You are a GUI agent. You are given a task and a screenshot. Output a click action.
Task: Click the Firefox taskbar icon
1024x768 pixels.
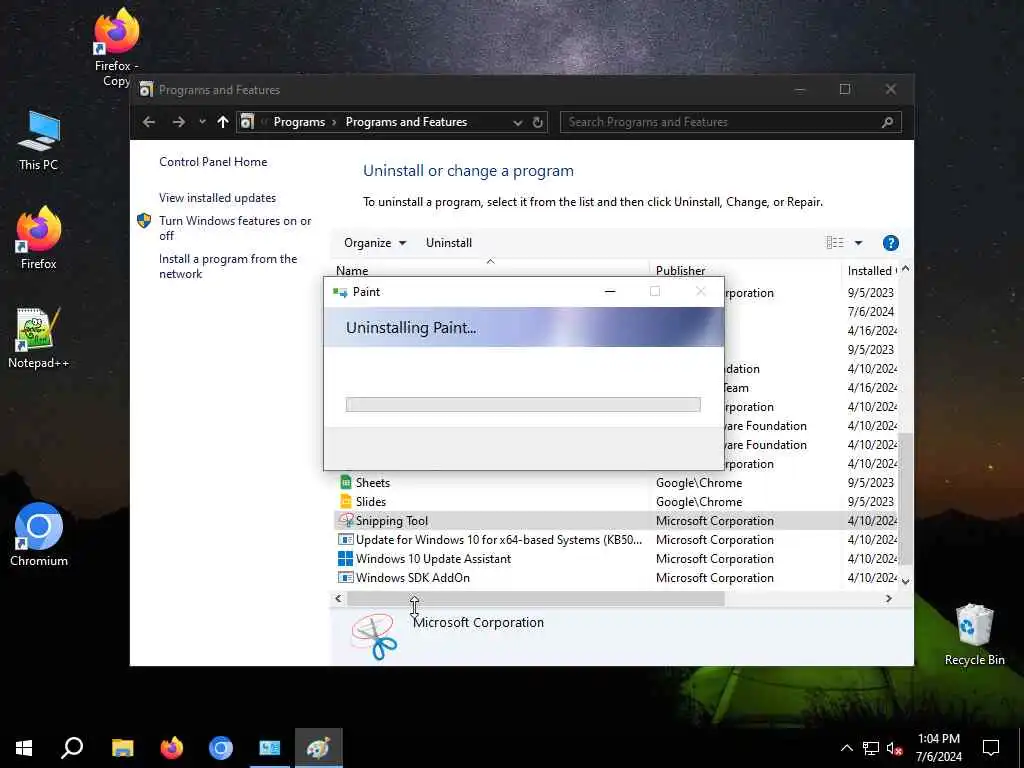point(172,748)
